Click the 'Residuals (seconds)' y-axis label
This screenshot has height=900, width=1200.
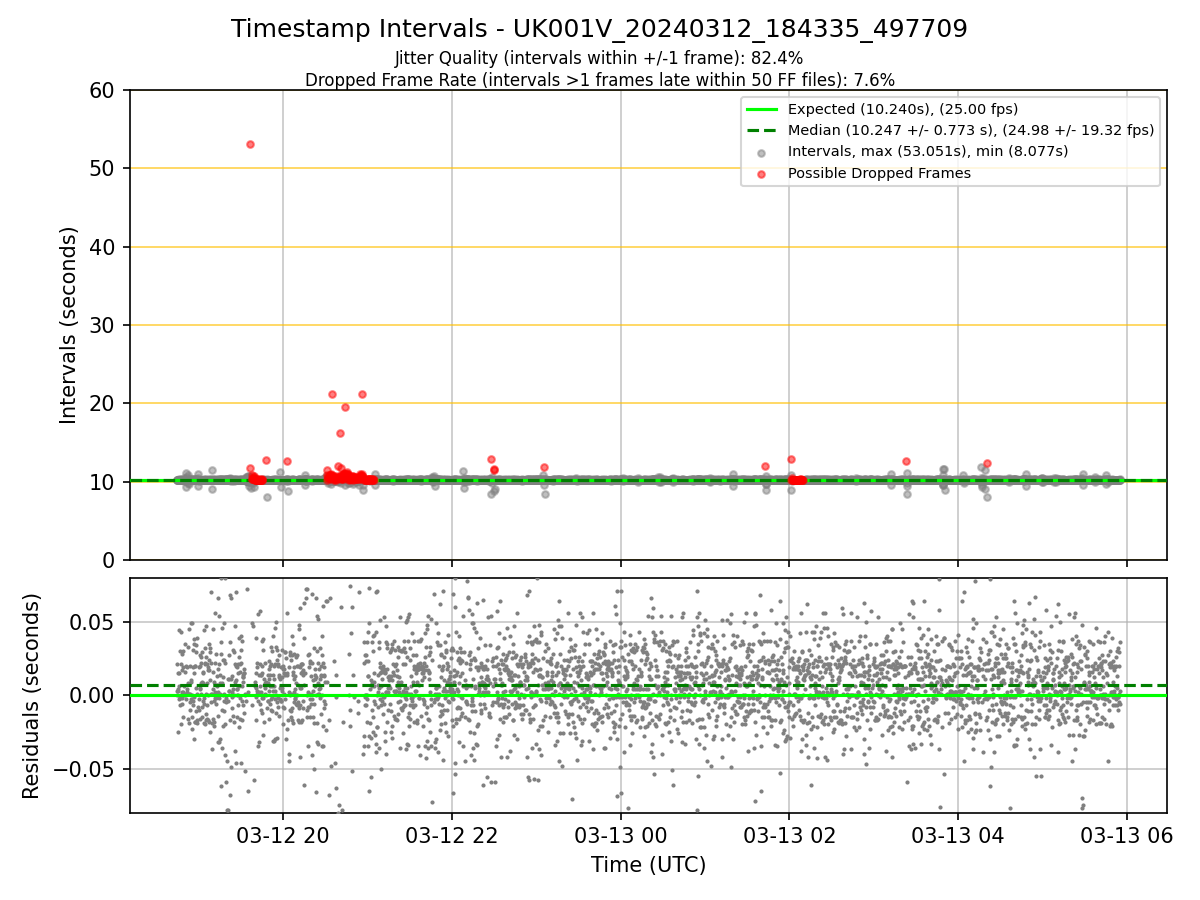[x=32, y=696]
